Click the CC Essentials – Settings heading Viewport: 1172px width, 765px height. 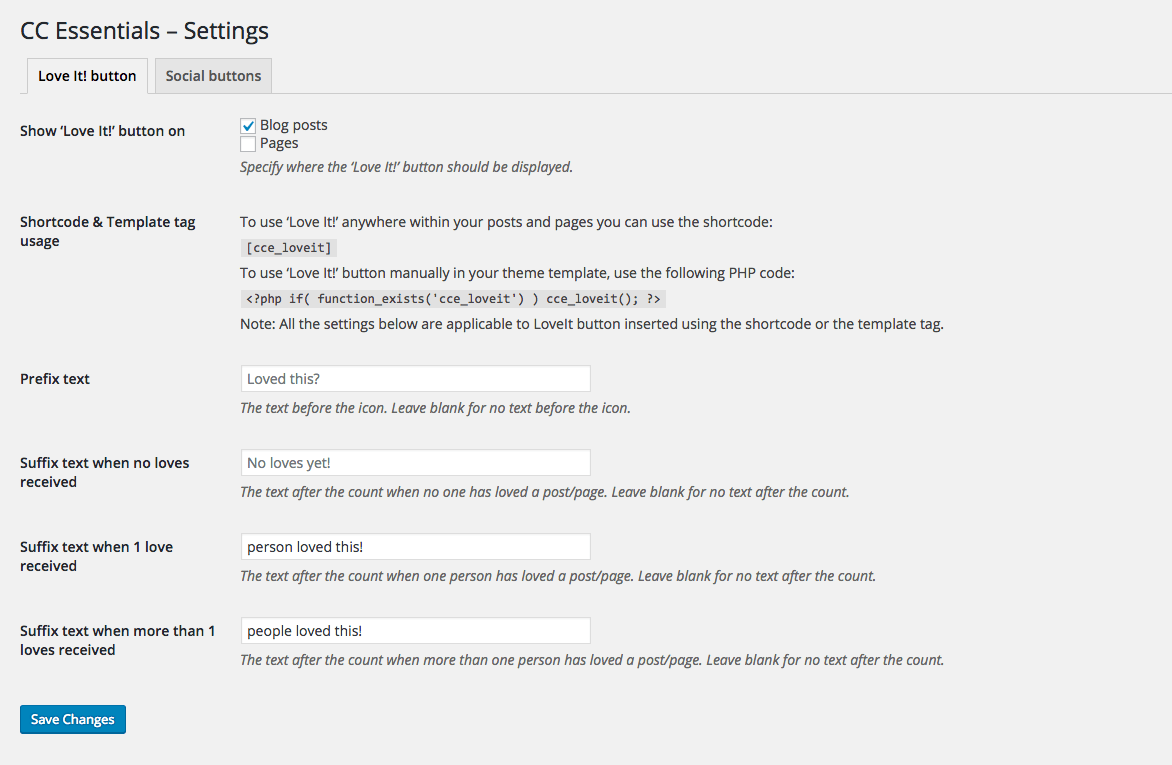[x=144, y=31]
